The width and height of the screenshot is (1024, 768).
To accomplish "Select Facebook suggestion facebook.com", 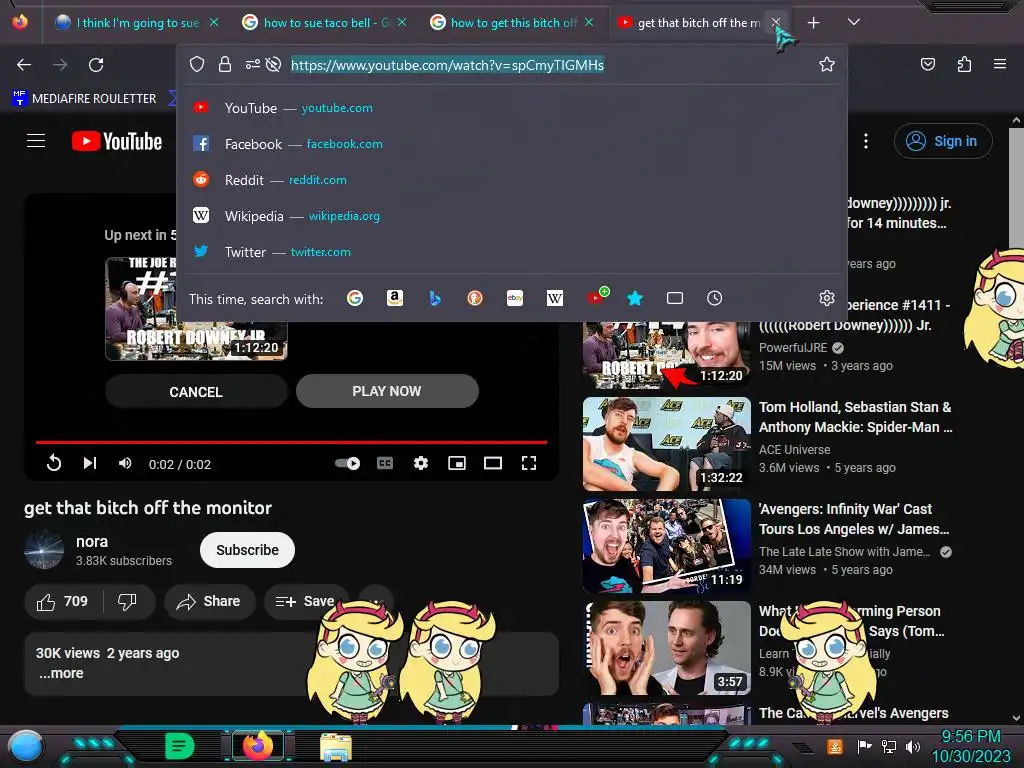I will tap(512, 144).
